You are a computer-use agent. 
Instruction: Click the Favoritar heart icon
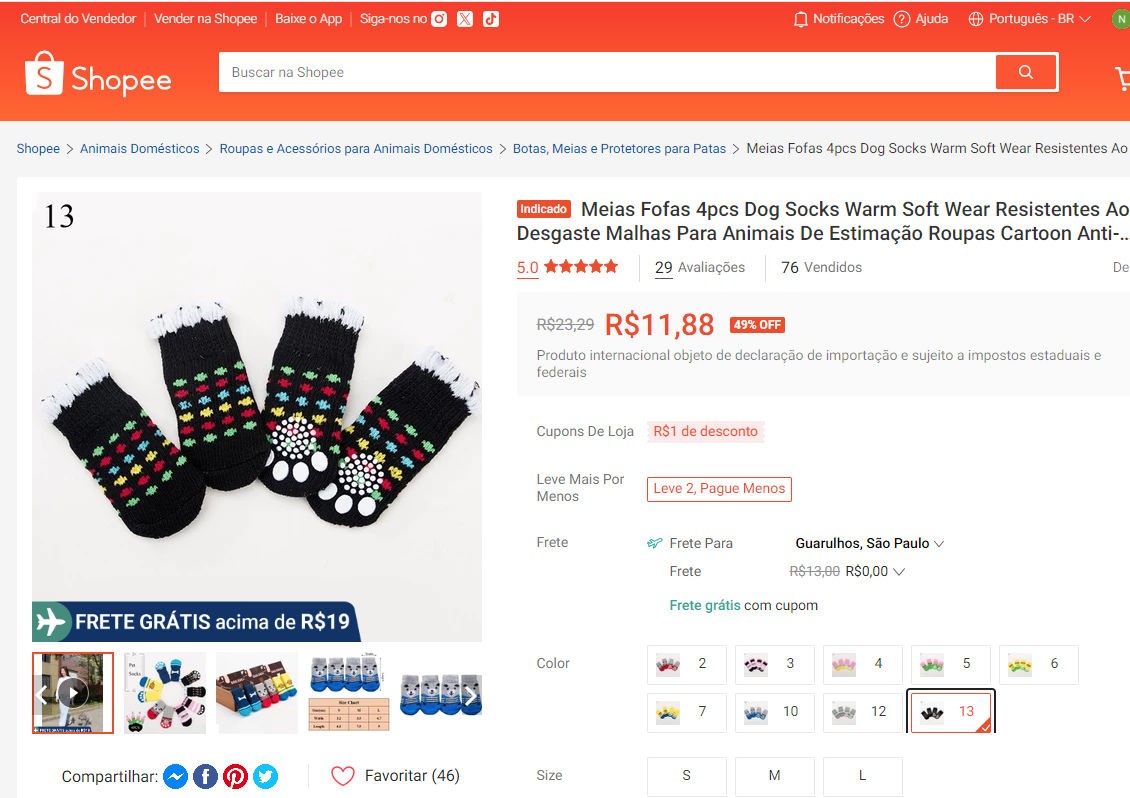pos(343,776)
